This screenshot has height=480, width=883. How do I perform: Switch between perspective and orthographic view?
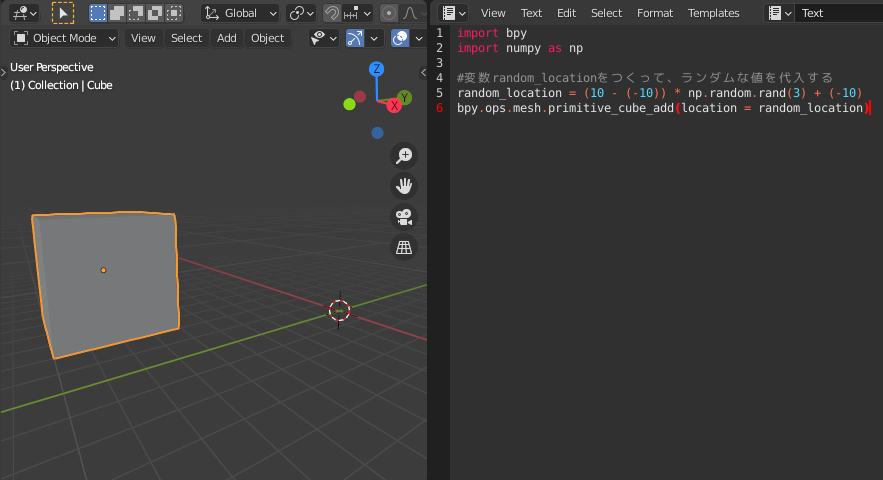tap(404, 247)
